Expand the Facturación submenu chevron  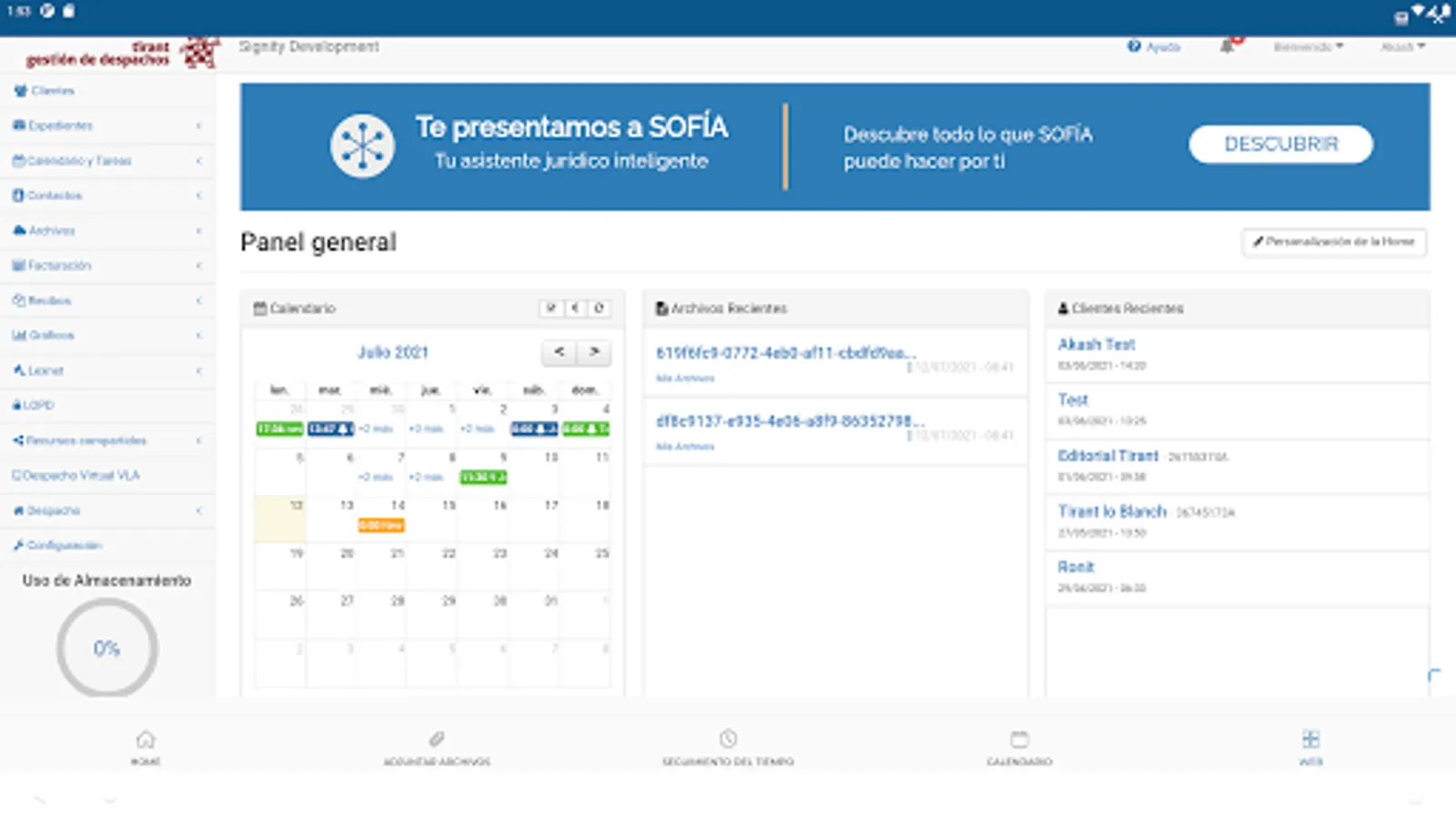tap(198, 266)
